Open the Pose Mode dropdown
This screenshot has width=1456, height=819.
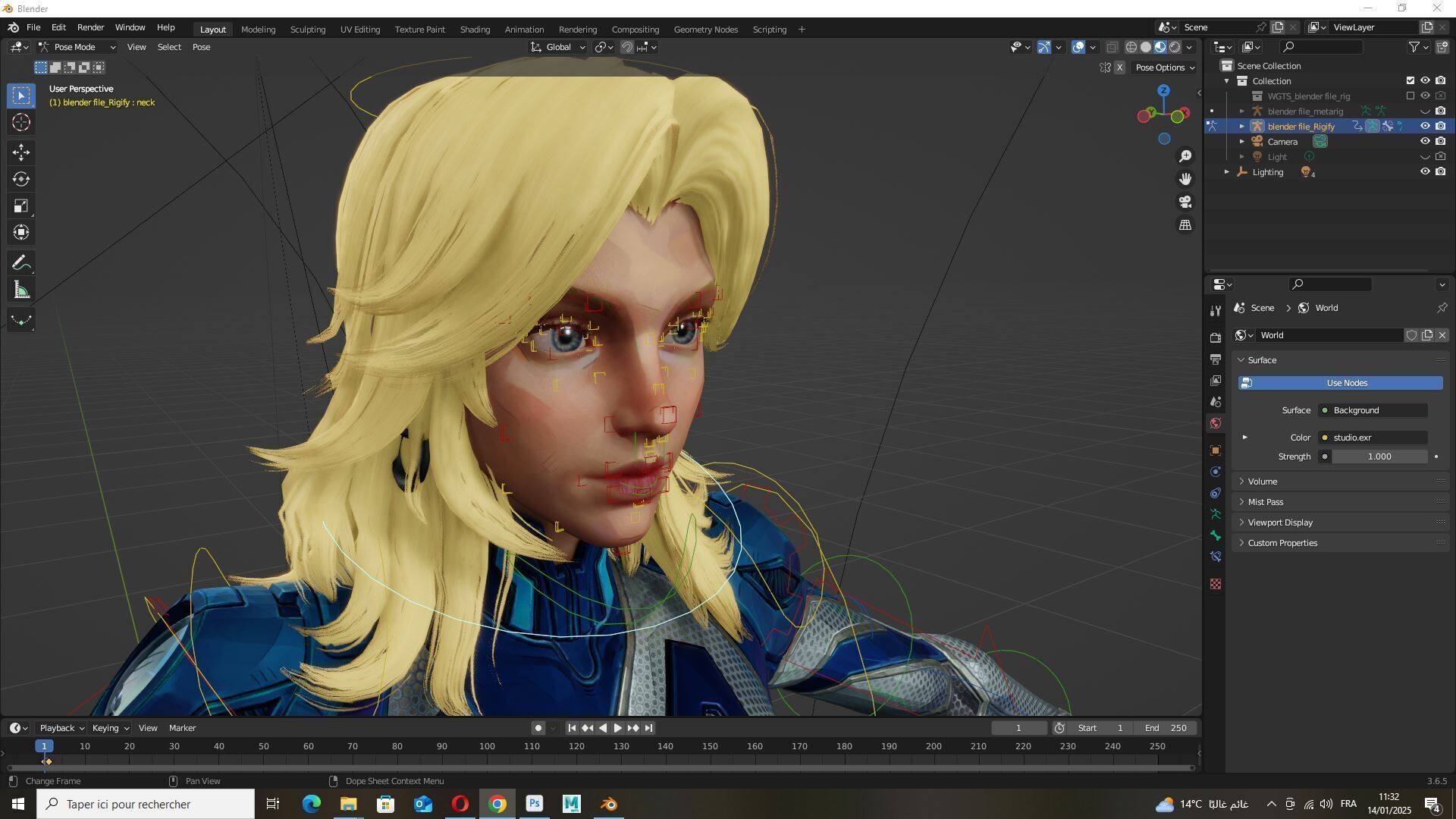click(77, 47)
